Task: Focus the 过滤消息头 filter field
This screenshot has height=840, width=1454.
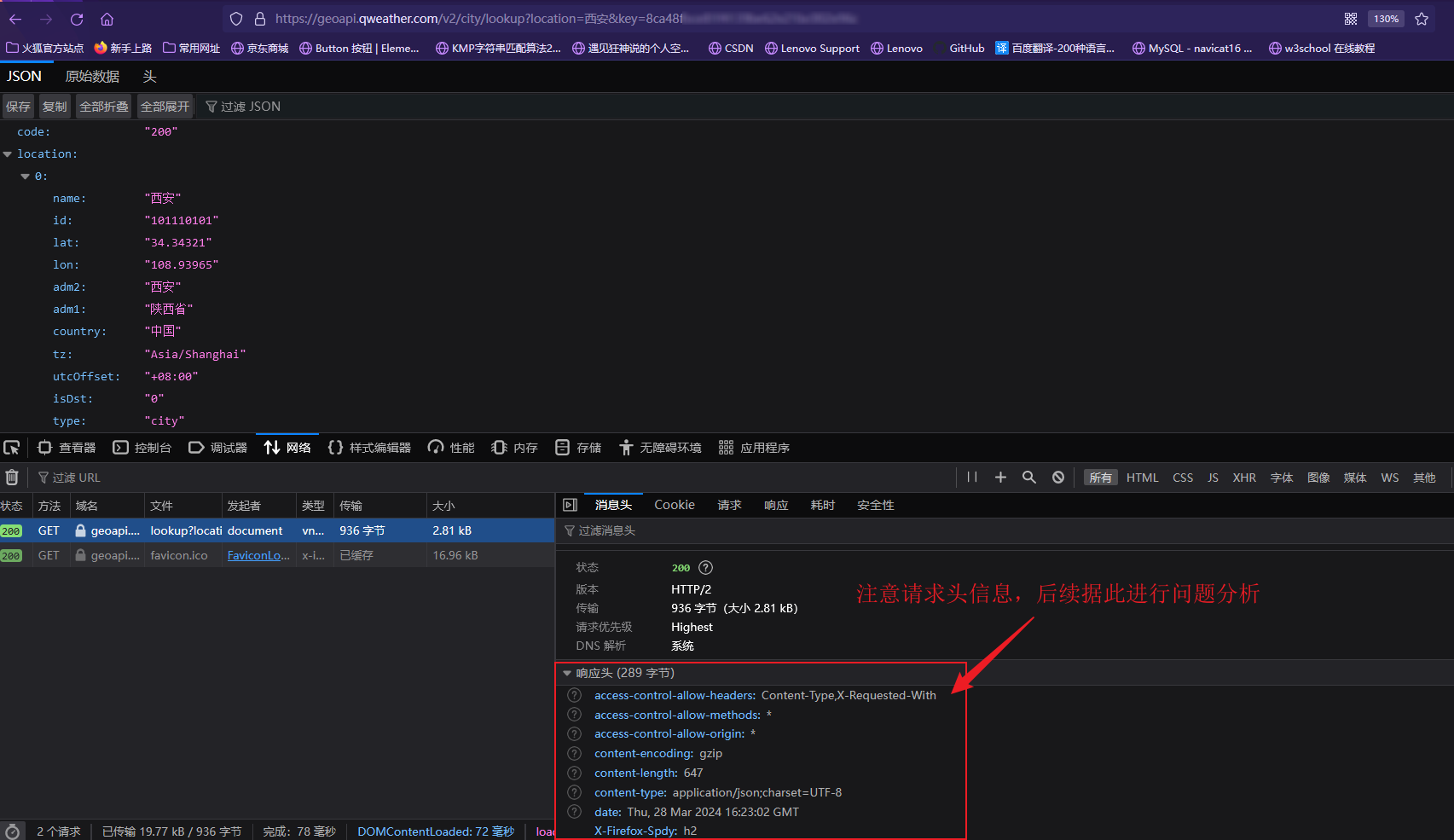Action: pos(1005,531)
